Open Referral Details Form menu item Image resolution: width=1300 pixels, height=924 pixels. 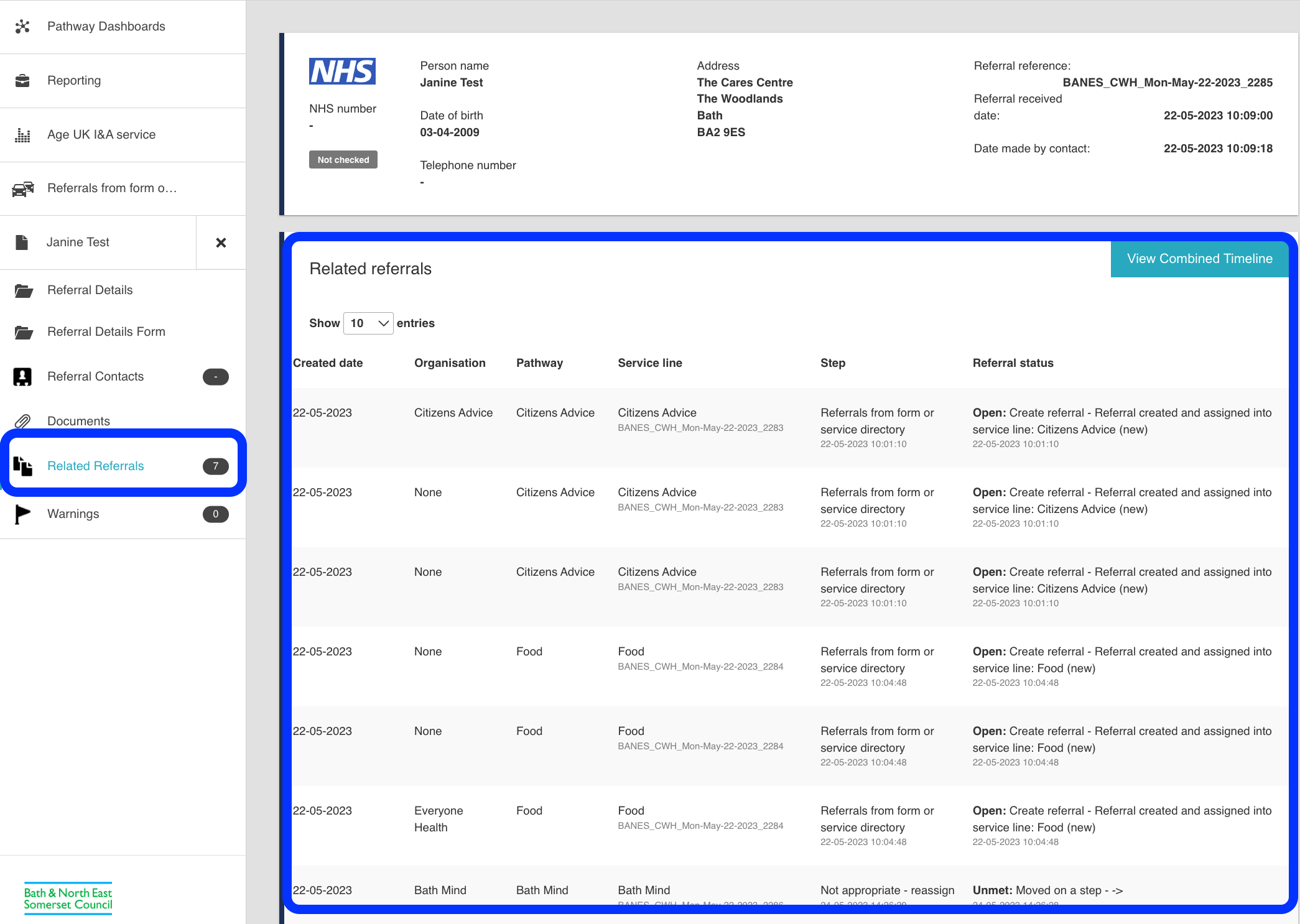click(106, 332)
